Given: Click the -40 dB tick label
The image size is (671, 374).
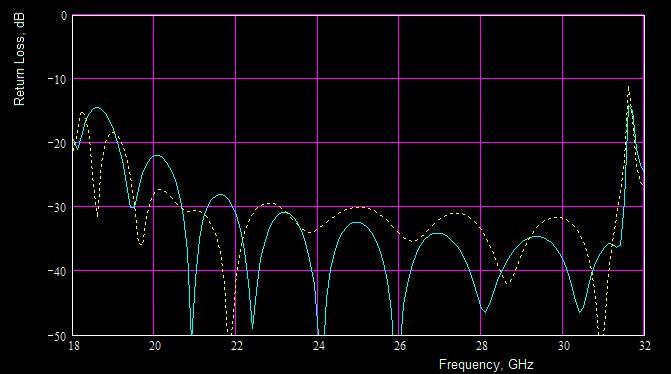Looking at the screenshot, I should (x=57, y=272).
